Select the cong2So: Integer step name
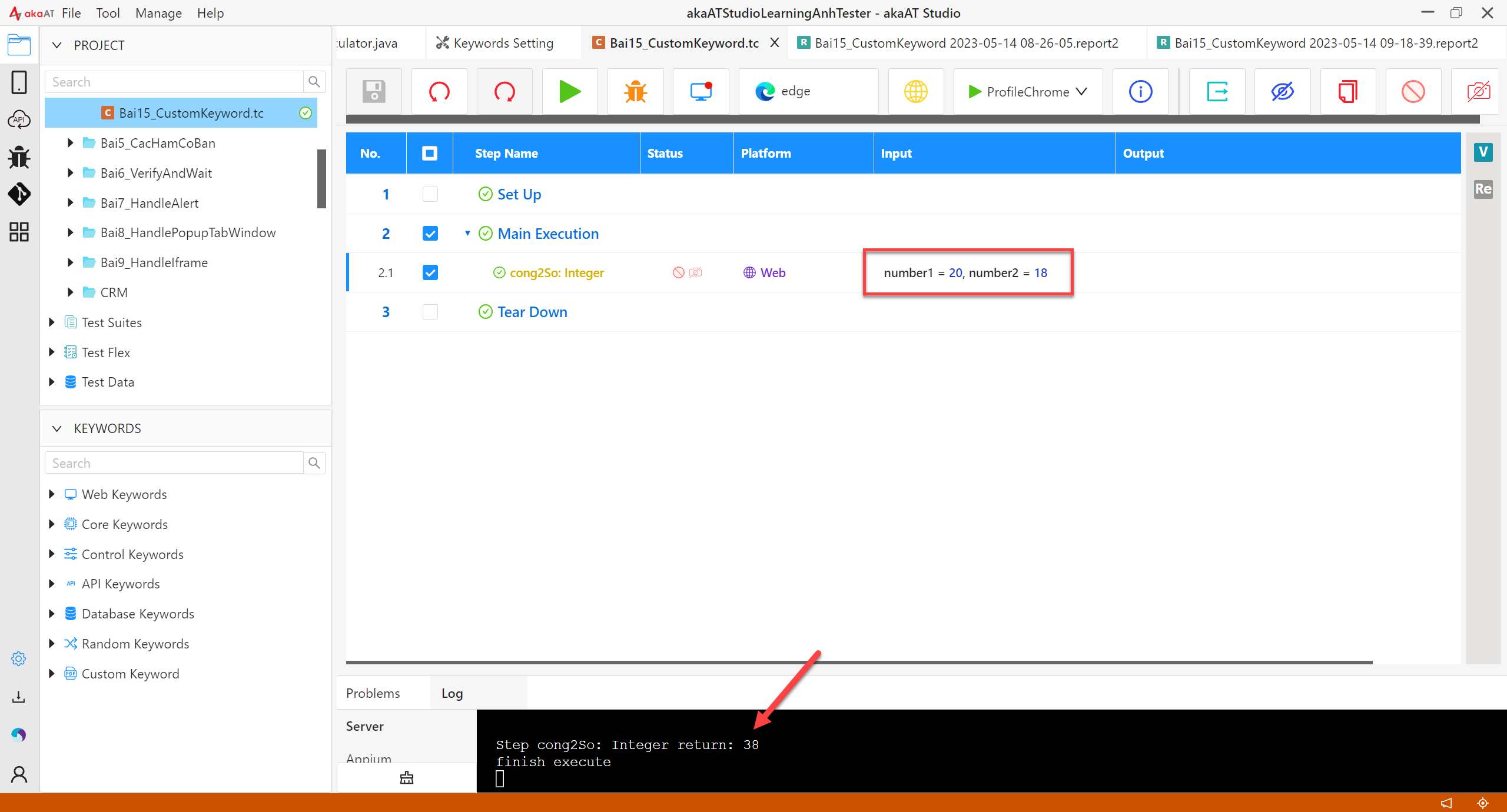The width and height of the screenshot is (1507, 812). pyautogui.click(x=557, y=272)
